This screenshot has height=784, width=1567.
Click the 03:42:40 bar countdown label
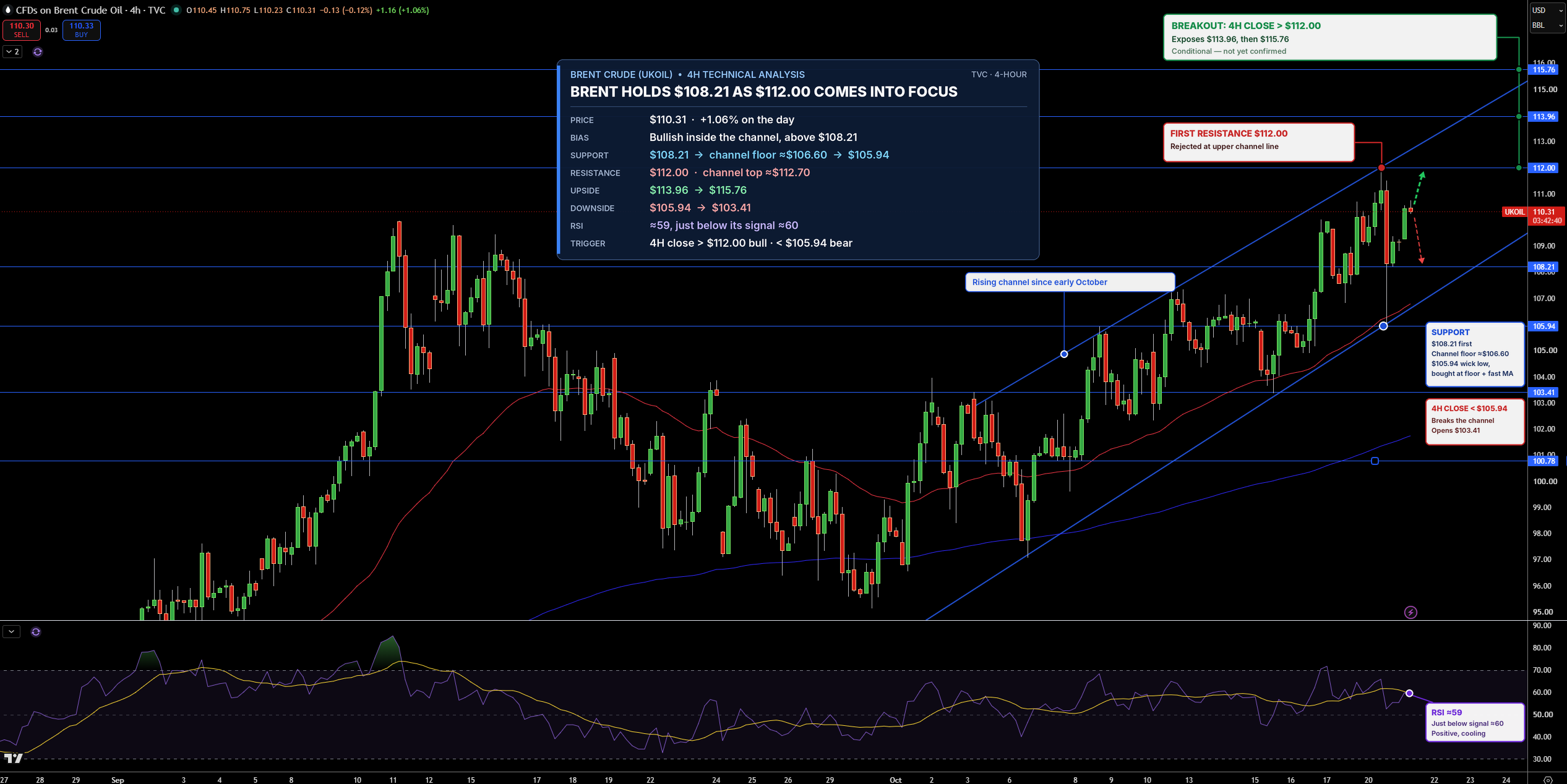click(x=1547, y=221)
